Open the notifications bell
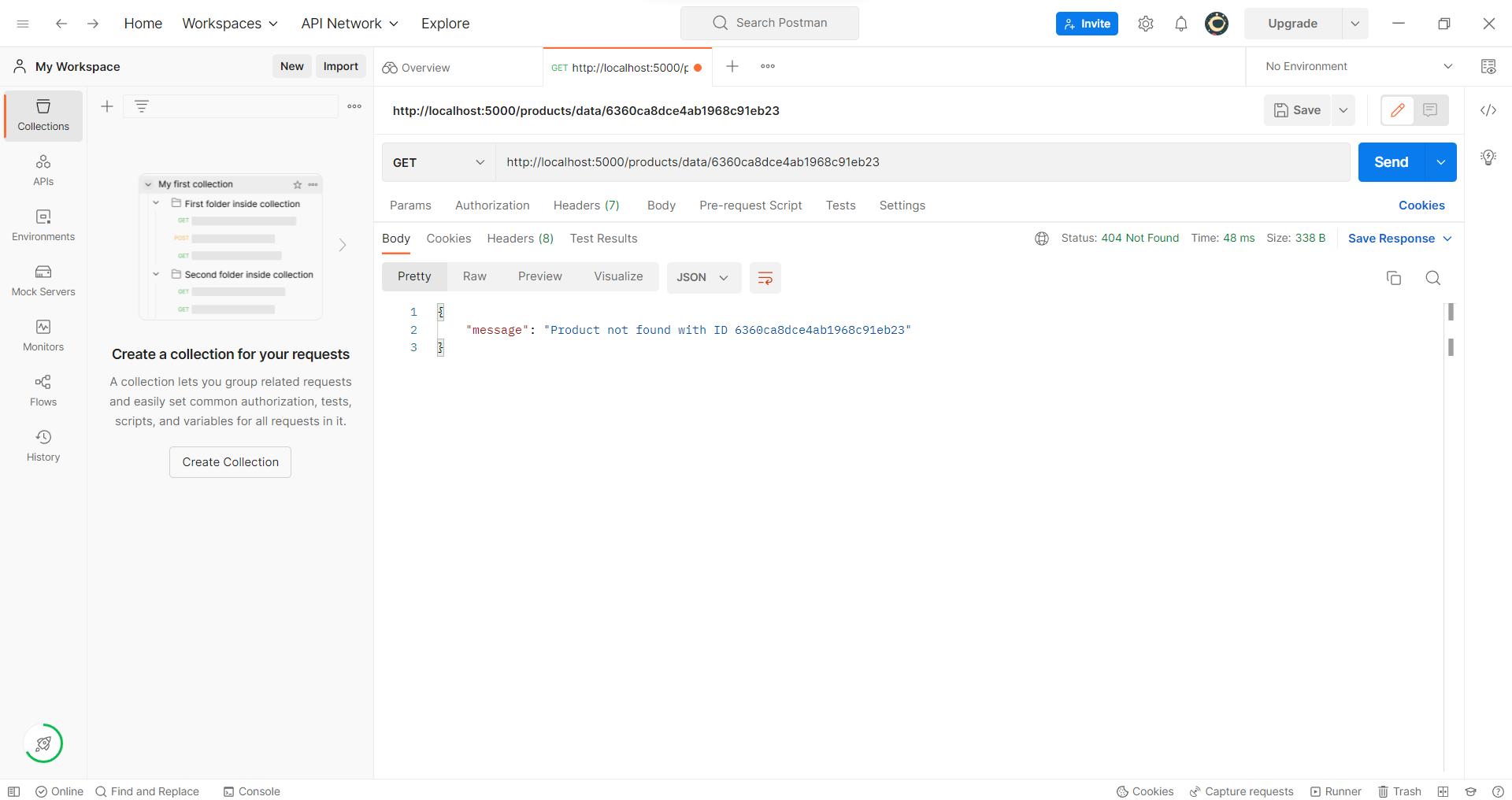 point(1181,24)
